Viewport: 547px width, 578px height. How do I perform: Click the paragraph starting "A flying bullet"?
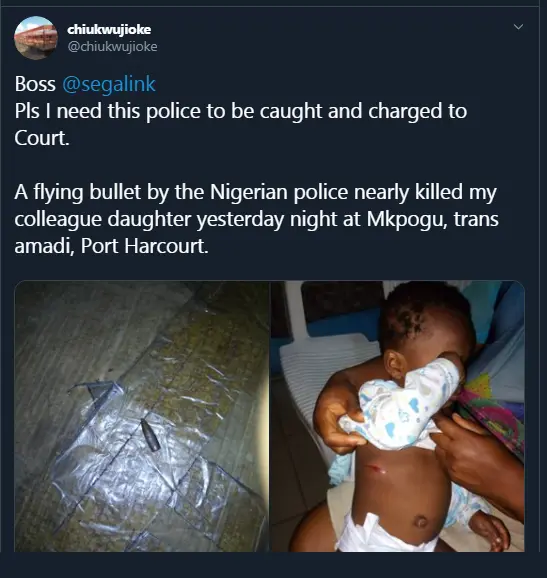257,219
